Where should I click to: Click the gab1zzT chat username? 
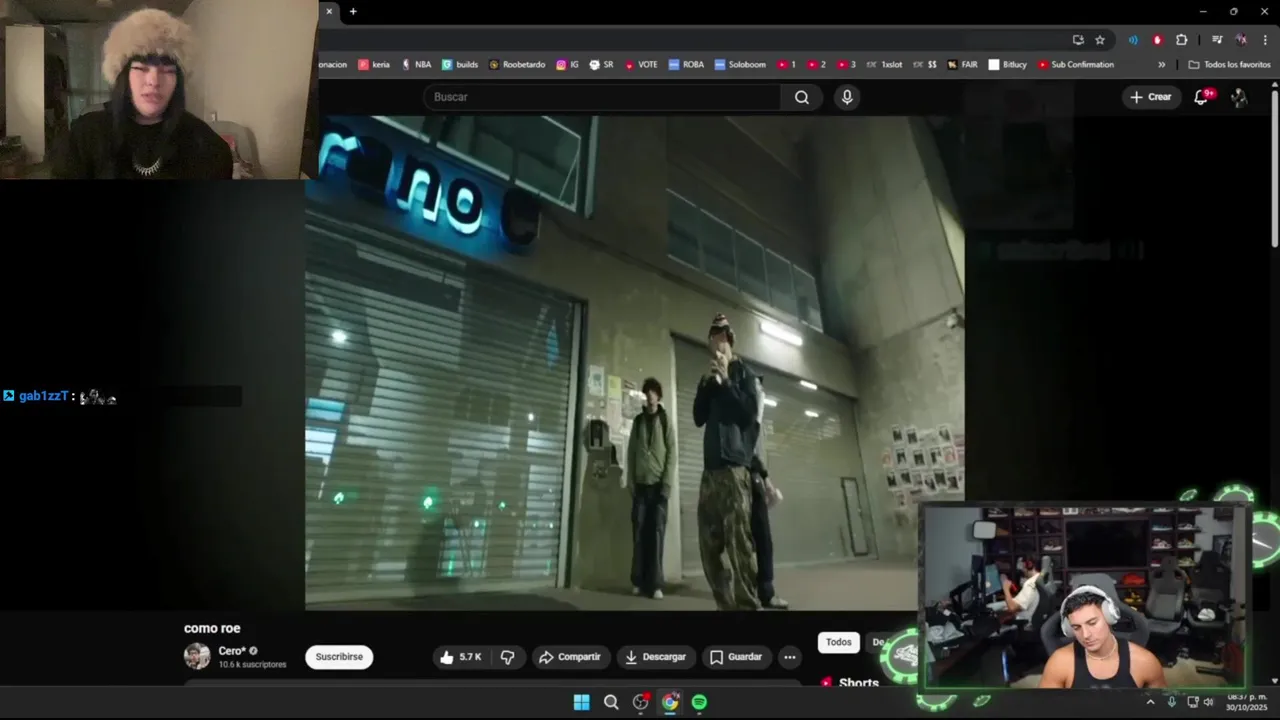click(43, 396)
